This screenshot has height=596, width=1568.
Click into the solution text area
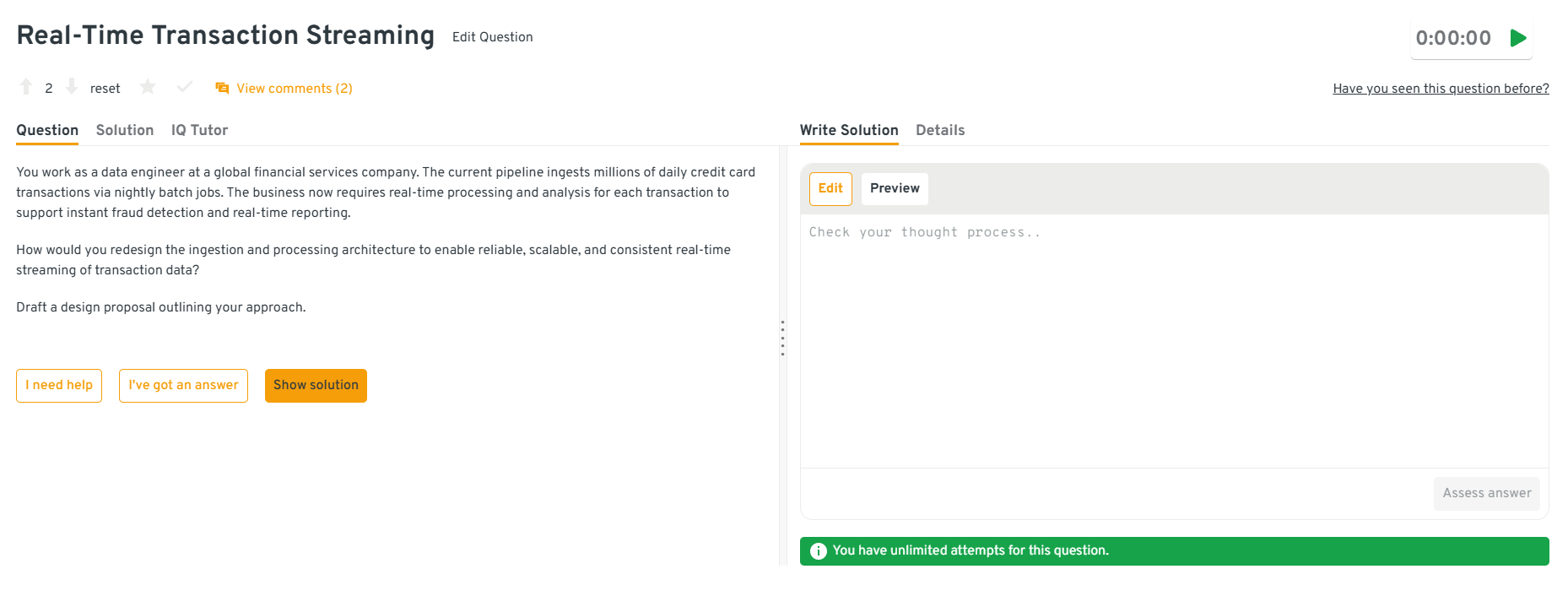pyautogui.click(x=1173, y=338)
